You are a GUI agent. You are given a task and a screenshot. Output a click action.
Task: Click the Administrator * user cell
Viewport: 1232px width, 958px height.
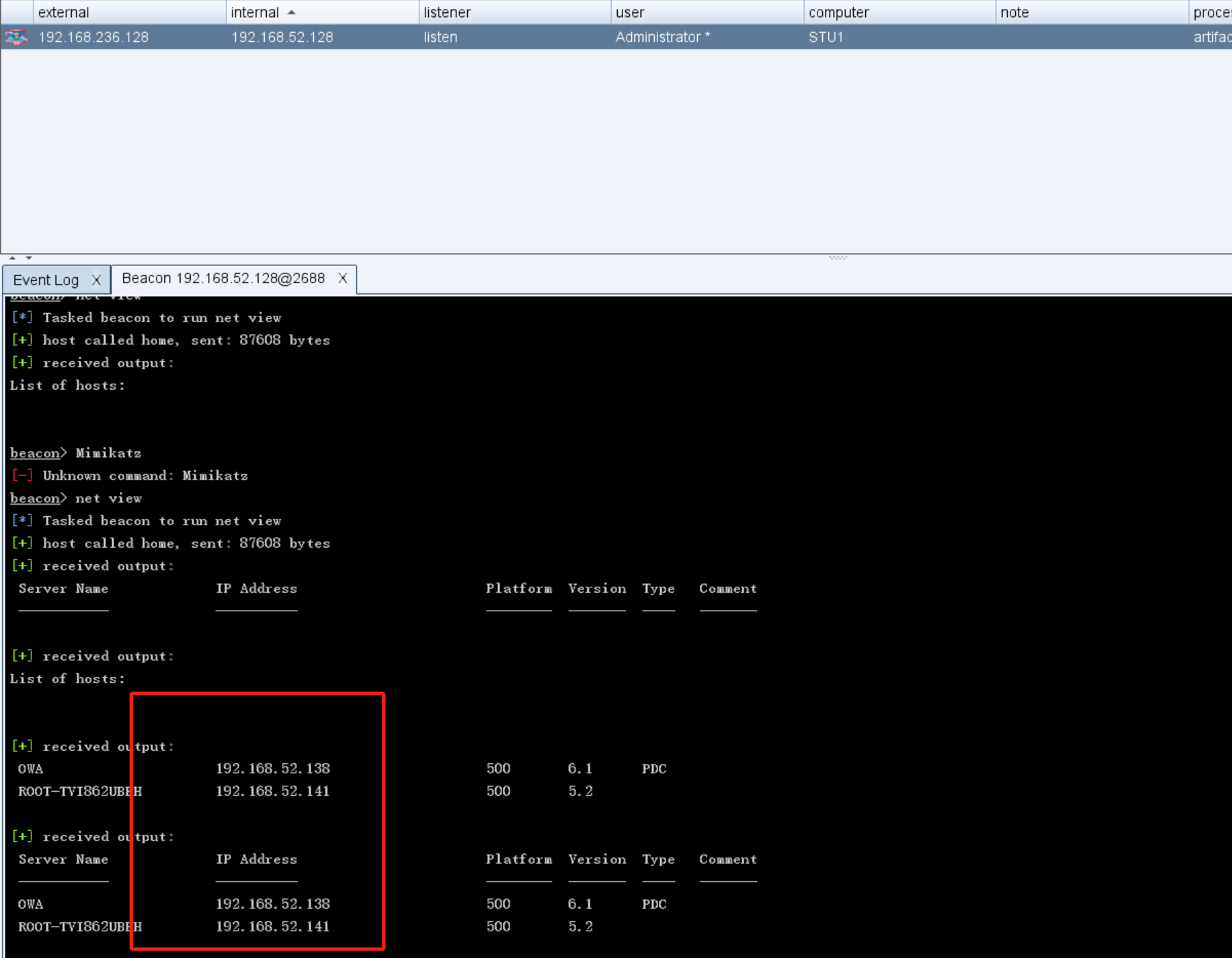click(x=662, y=37)
